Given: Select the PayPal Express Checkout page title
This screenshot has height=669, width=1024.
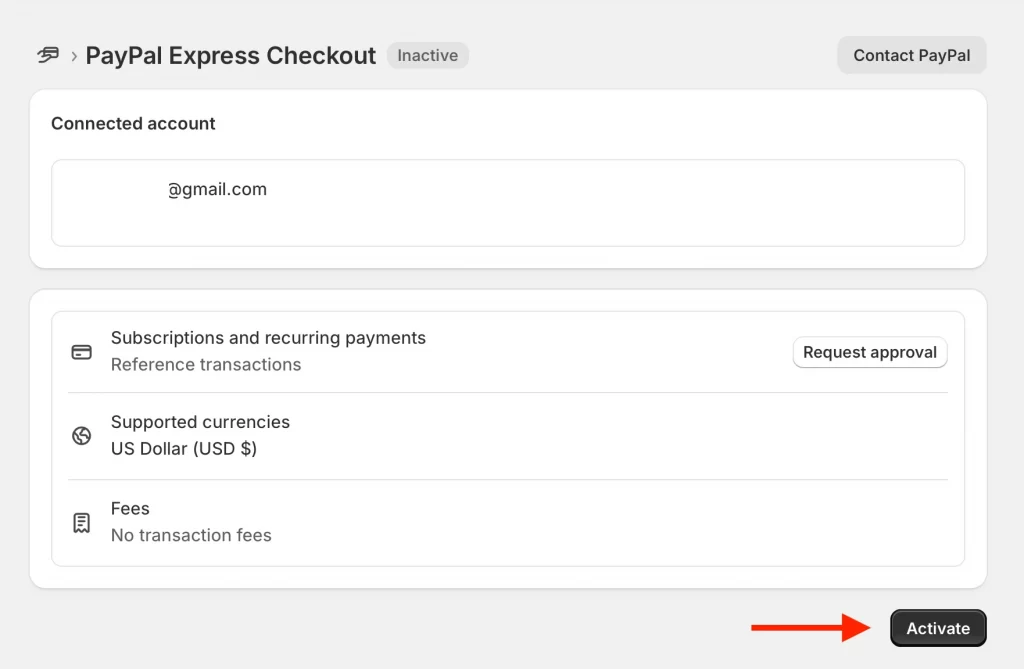Looking at the screenshot, I should (x=231, y=55).
